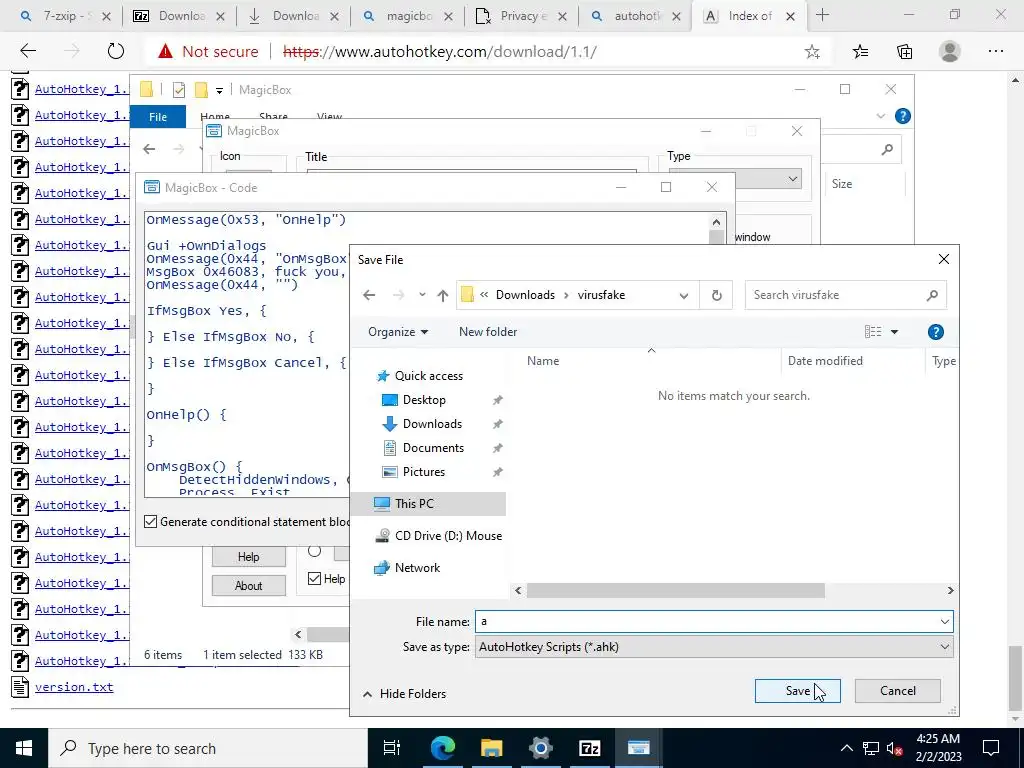Open the view options dropdown arrow

coord(894,332)
